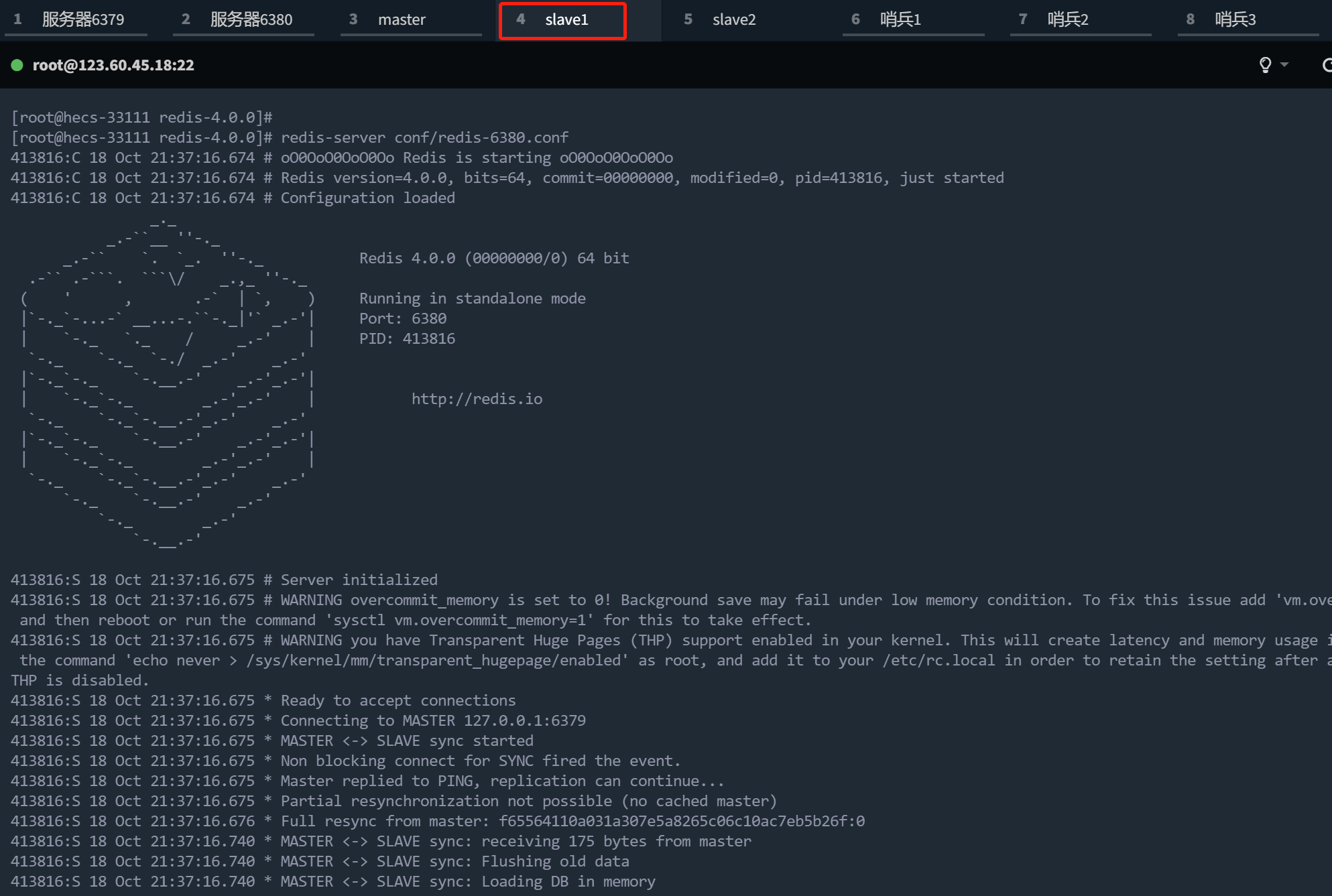This screenshot has height=896, width=1332.
Task: Activate the 哨兵3 tab
Action: coord(1235,19)
